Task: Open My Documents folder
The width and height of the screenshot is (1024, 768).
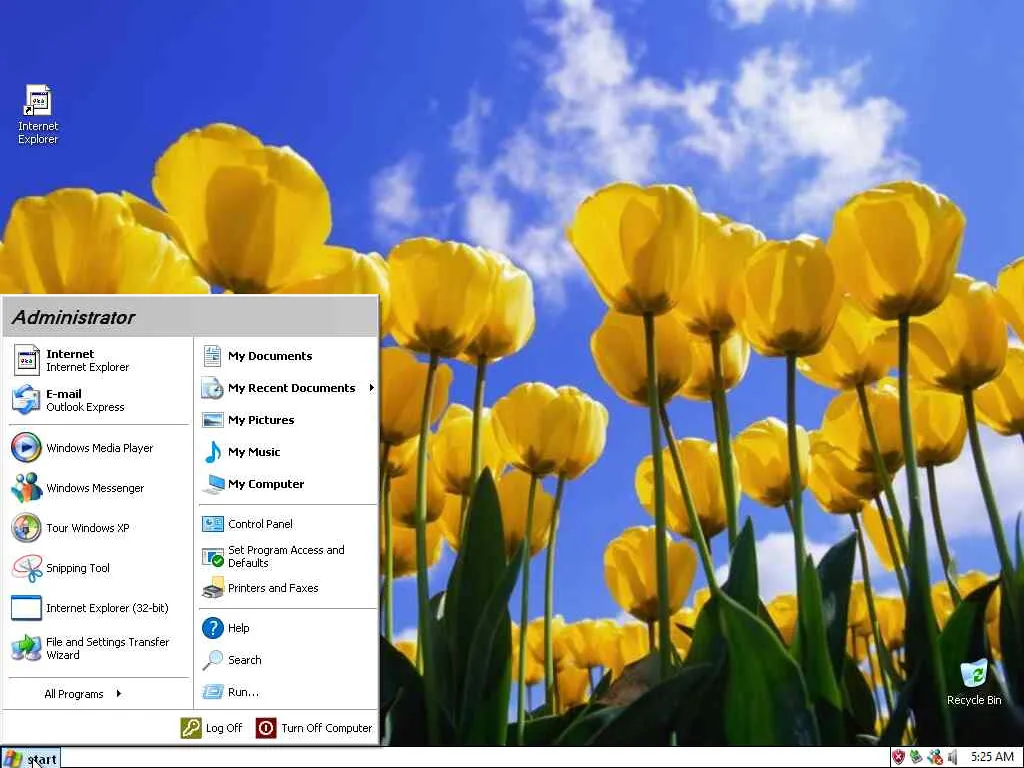Action: tap(287, 356)
